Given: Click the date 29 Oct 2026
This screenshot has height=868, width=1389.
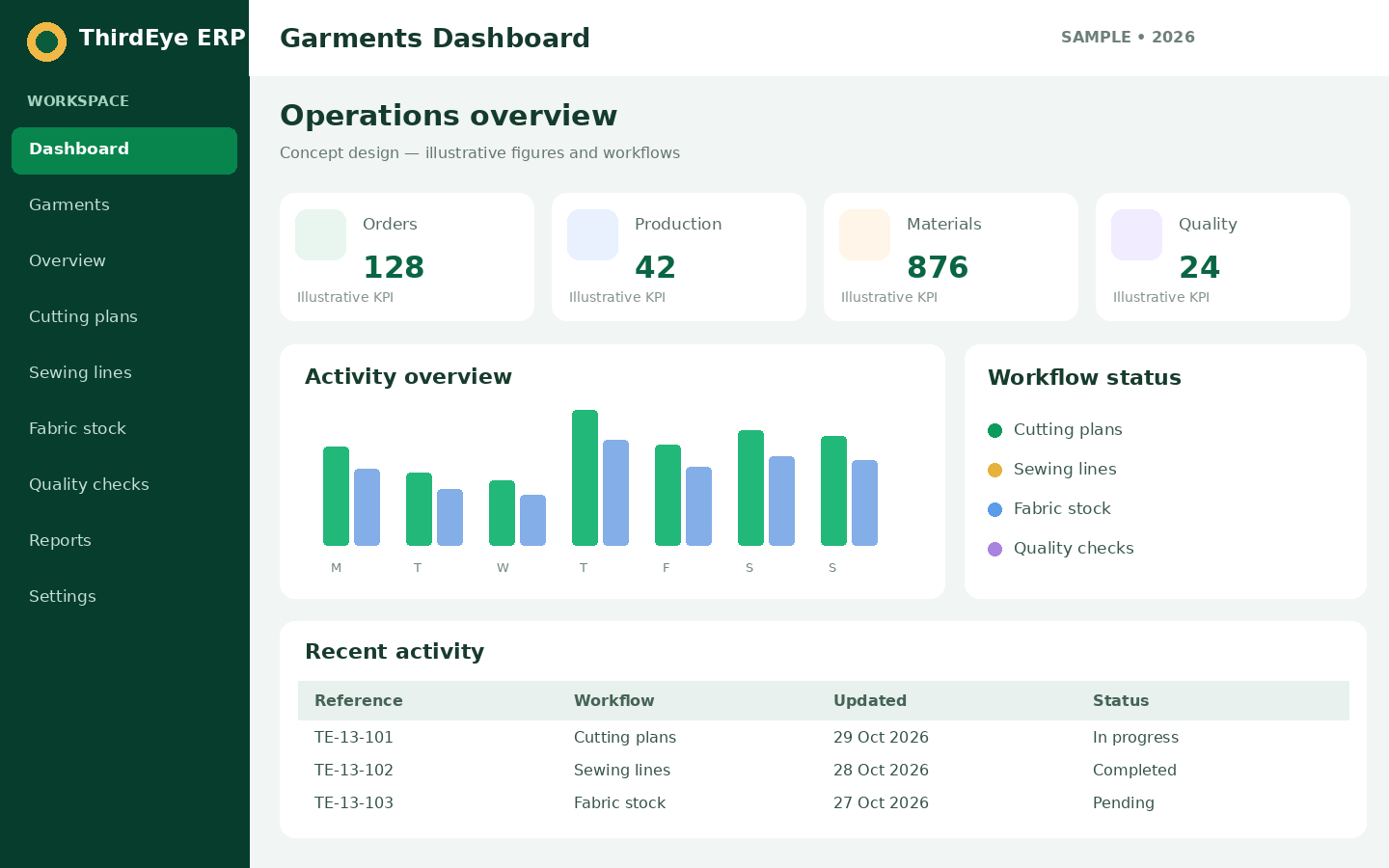Looking at the screenshot, I should click(881, 738).
